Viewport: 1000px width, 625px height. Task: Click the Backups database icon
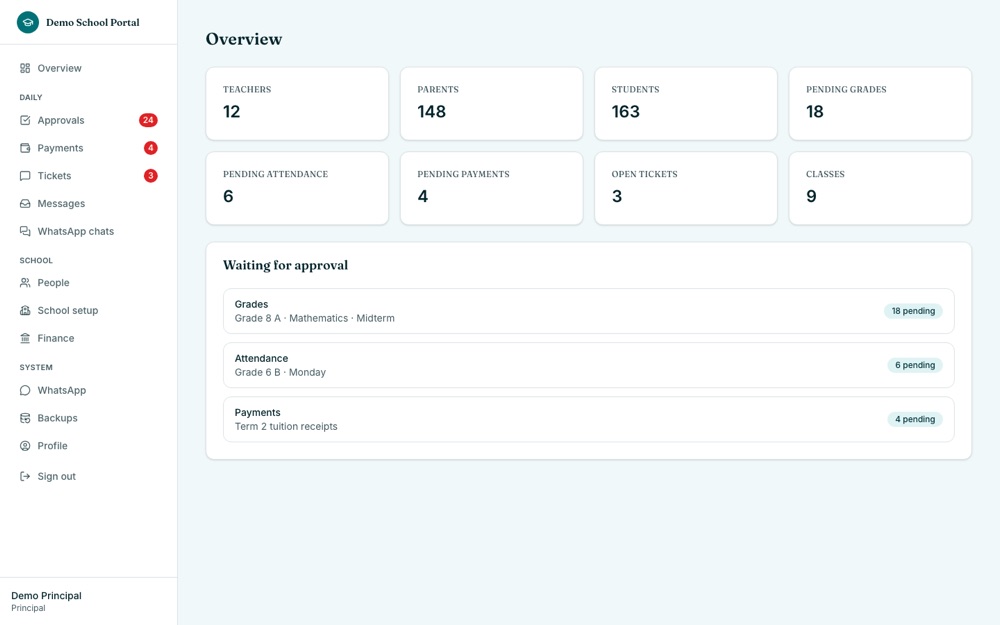tap(25, 418)
